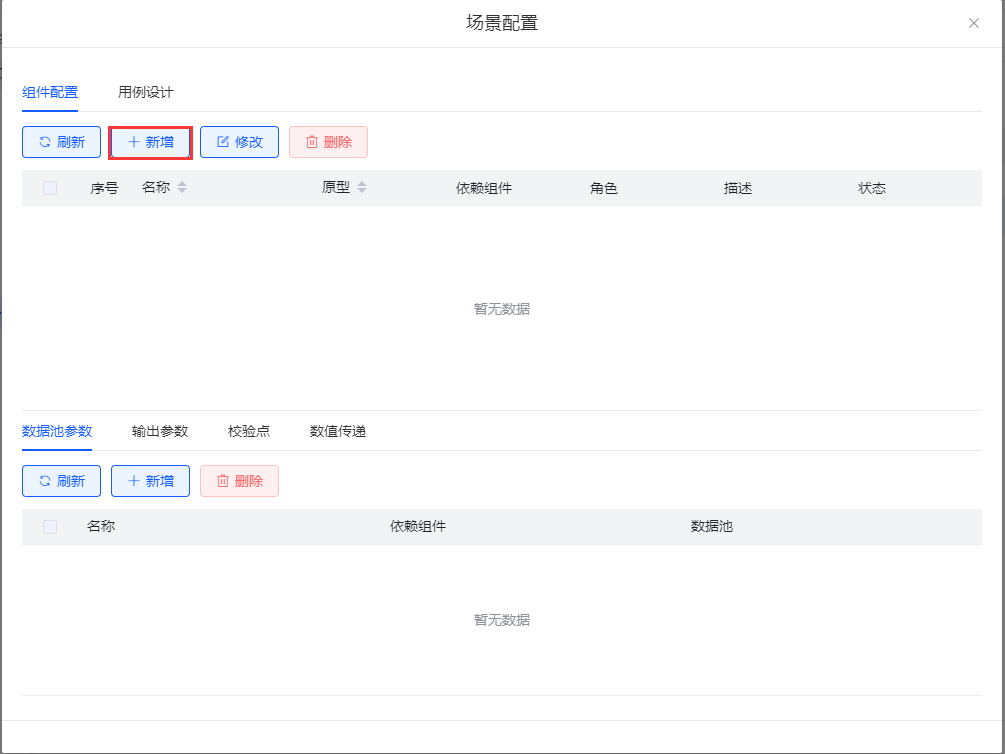Tick the select-all checkbox in data pool table
The image size is (1005, 754).
pos(50,527)
